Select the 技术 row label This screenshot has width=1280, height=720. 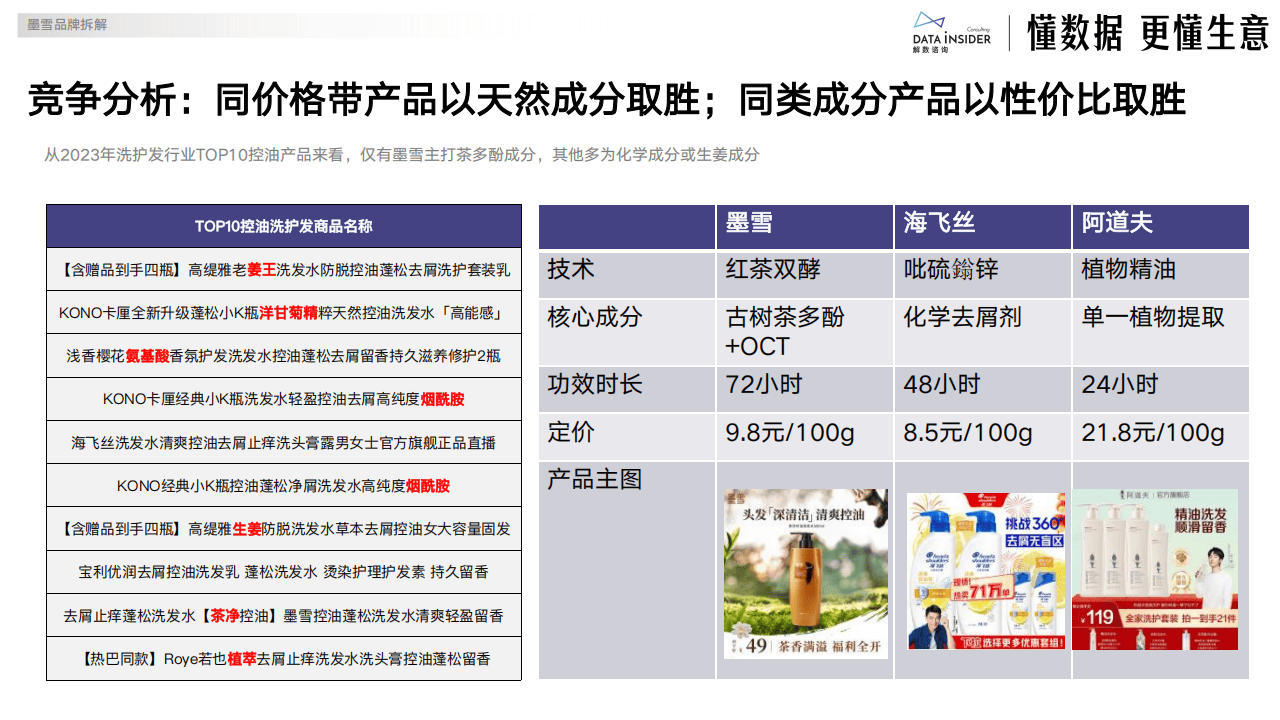coord(627,274)
